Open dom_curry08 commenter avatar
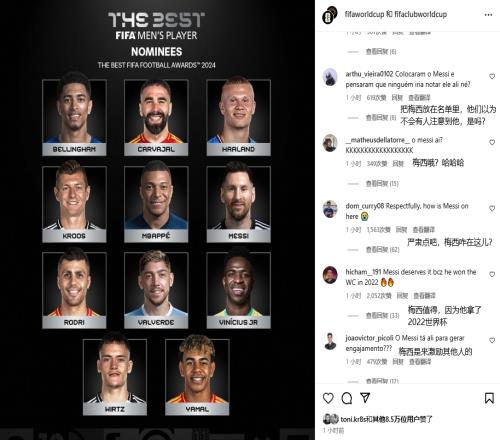This screenshot has width=500, height=440. (x=330, y=209)
